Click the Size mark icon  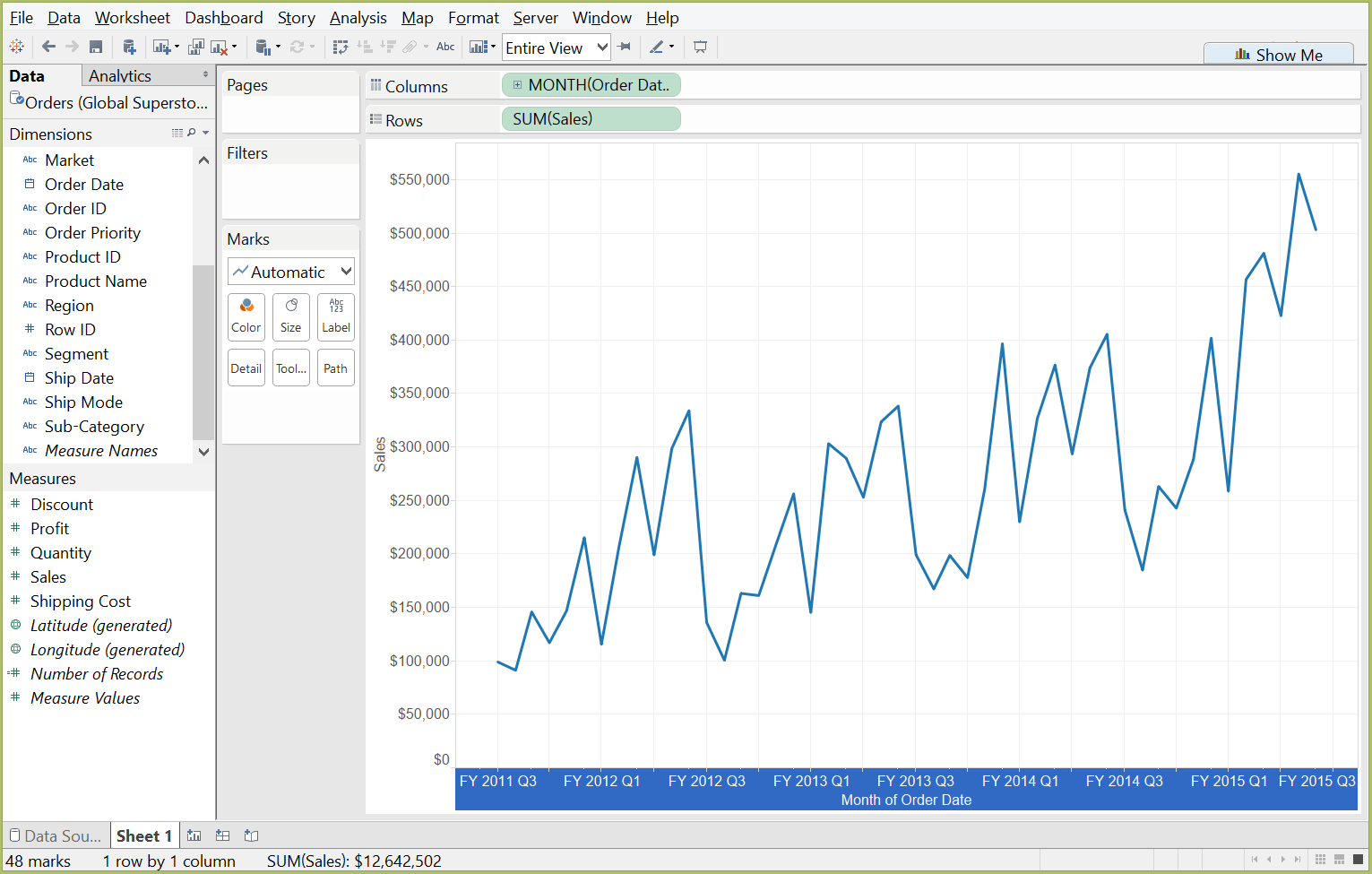coord(290,316)
